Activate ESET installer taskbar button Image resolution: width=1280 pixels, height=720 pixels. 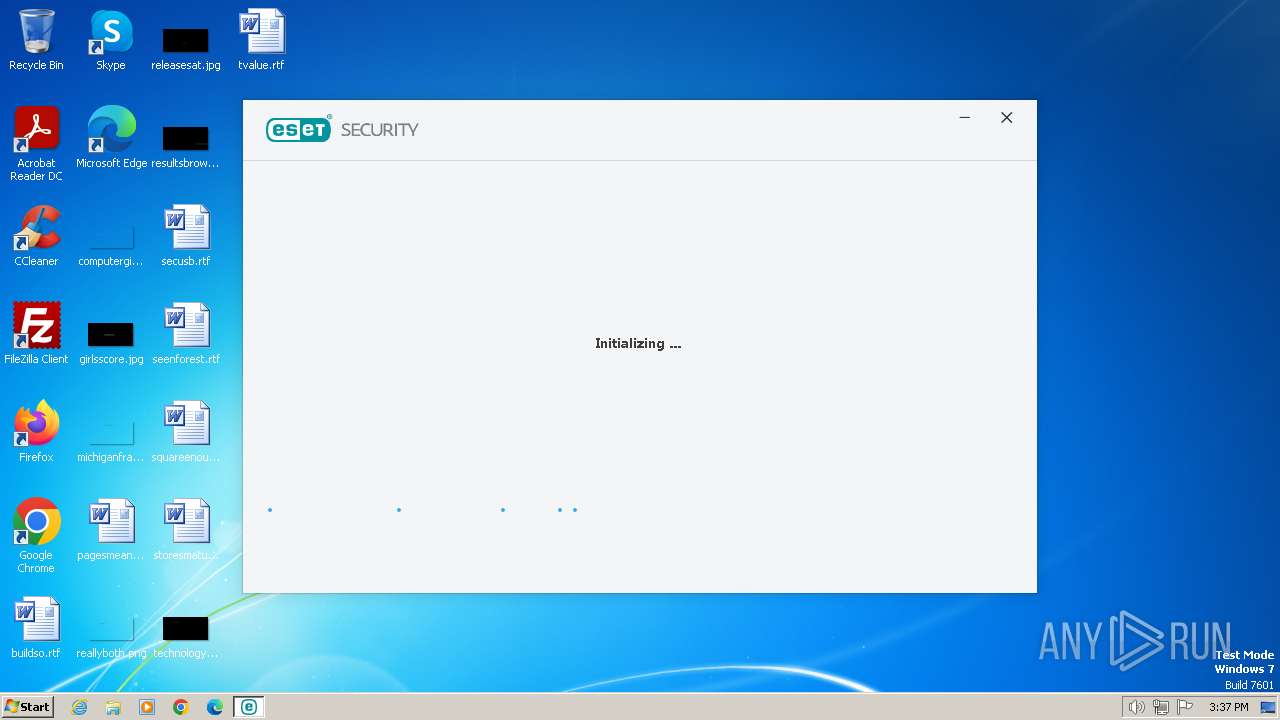click(248, 707)
